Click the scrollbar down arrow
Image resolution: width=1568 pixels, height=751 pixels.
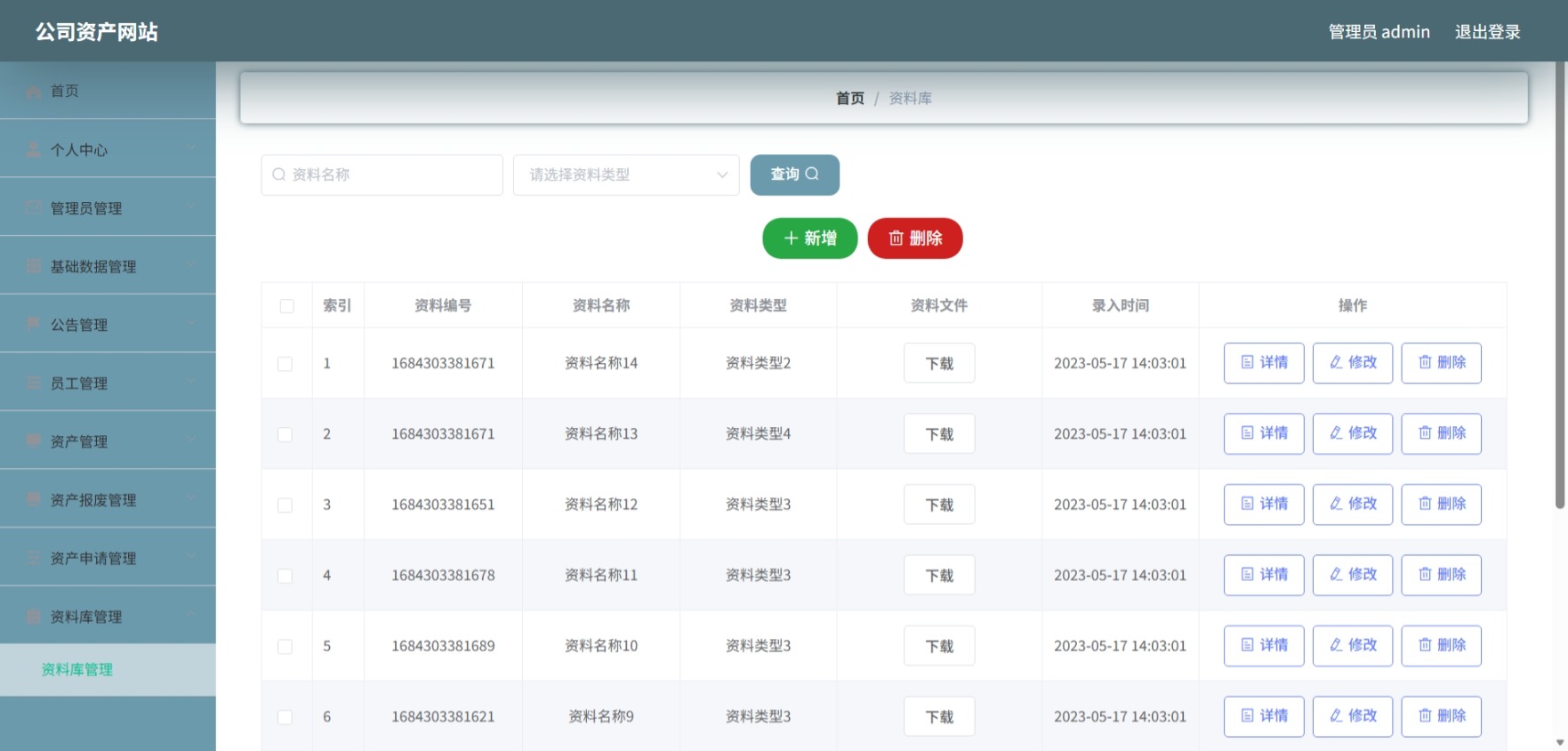click(x=1559, y=742)
